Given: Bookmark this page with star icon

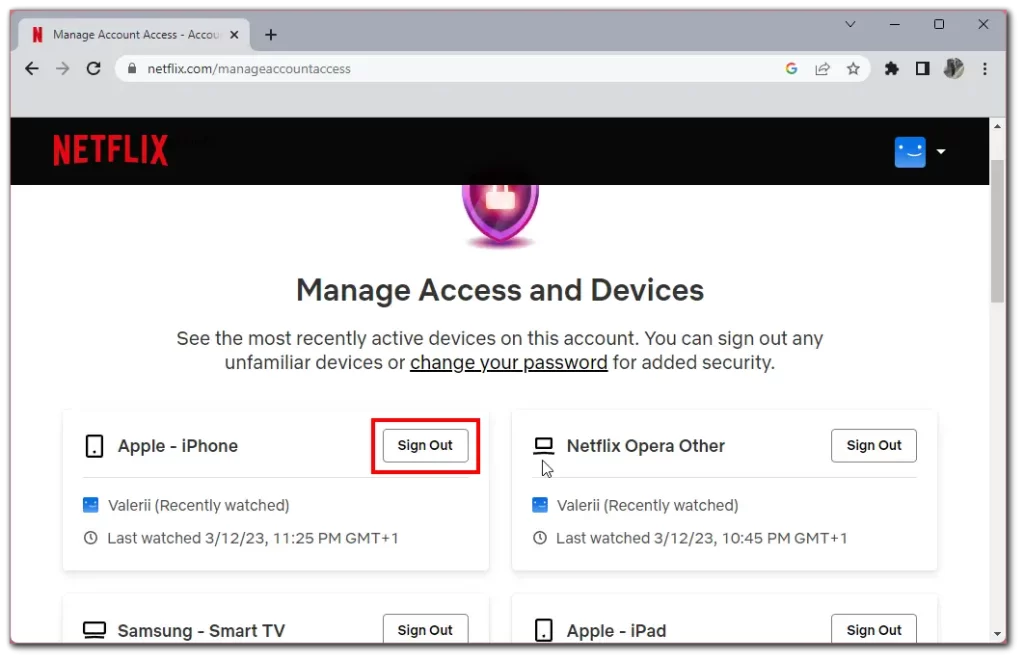Looking at the screenshot, I should click(x=853, y=69).
